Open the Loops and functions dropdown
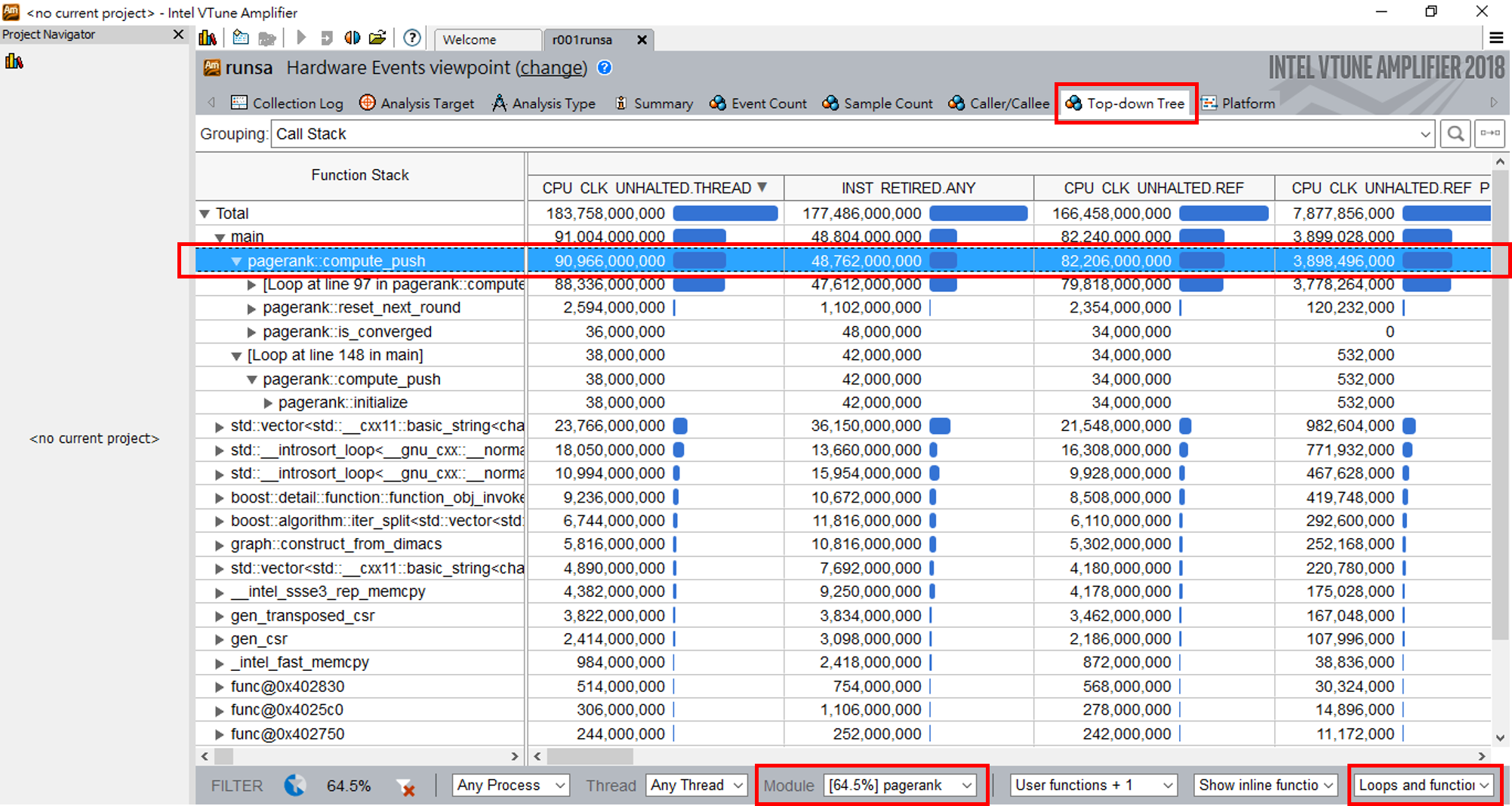Screen dimensions: 1512x806 [x=1424, y=786]
